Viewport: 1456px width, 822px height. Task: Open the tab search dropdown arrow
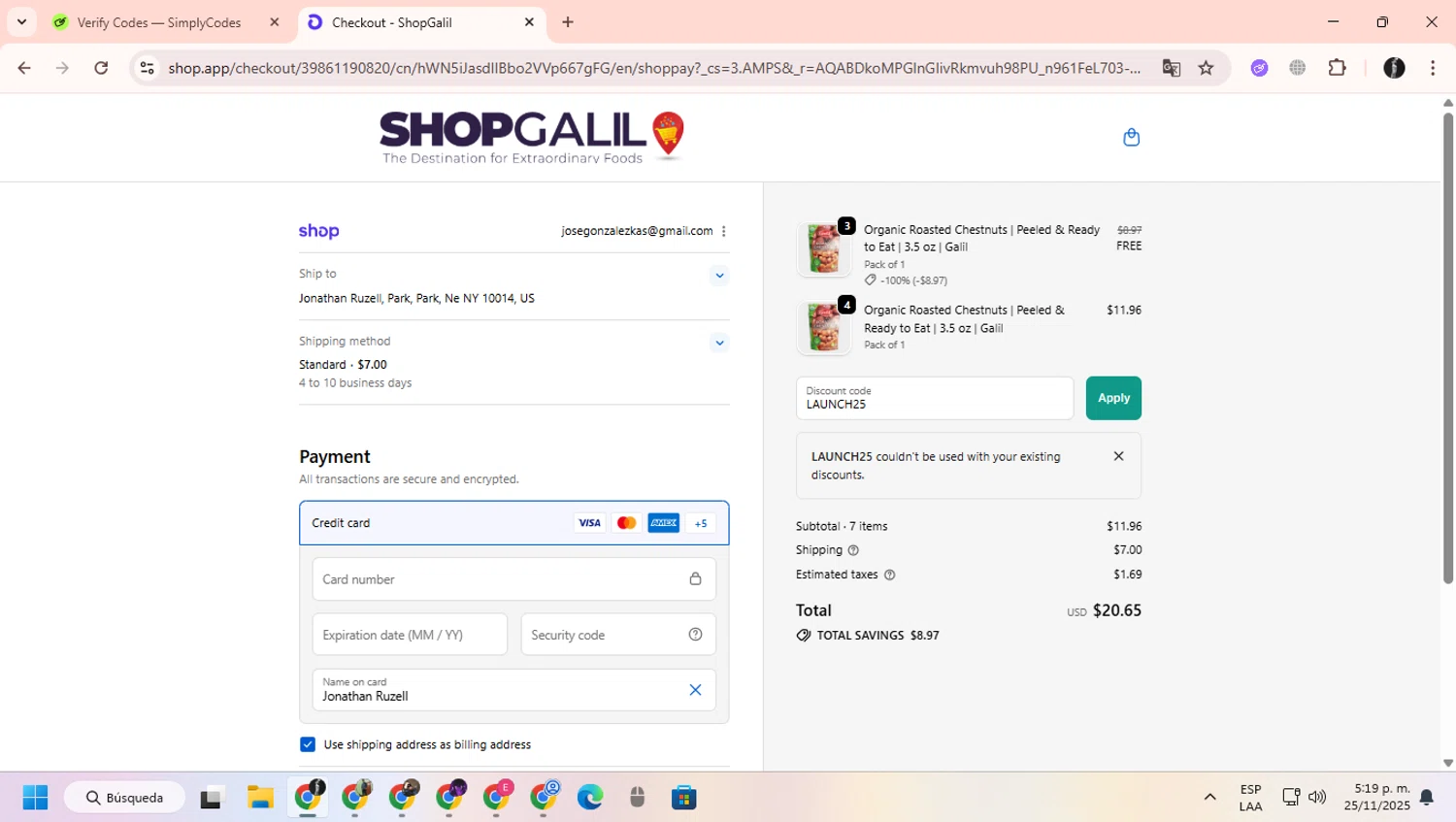tap(21, 21)
